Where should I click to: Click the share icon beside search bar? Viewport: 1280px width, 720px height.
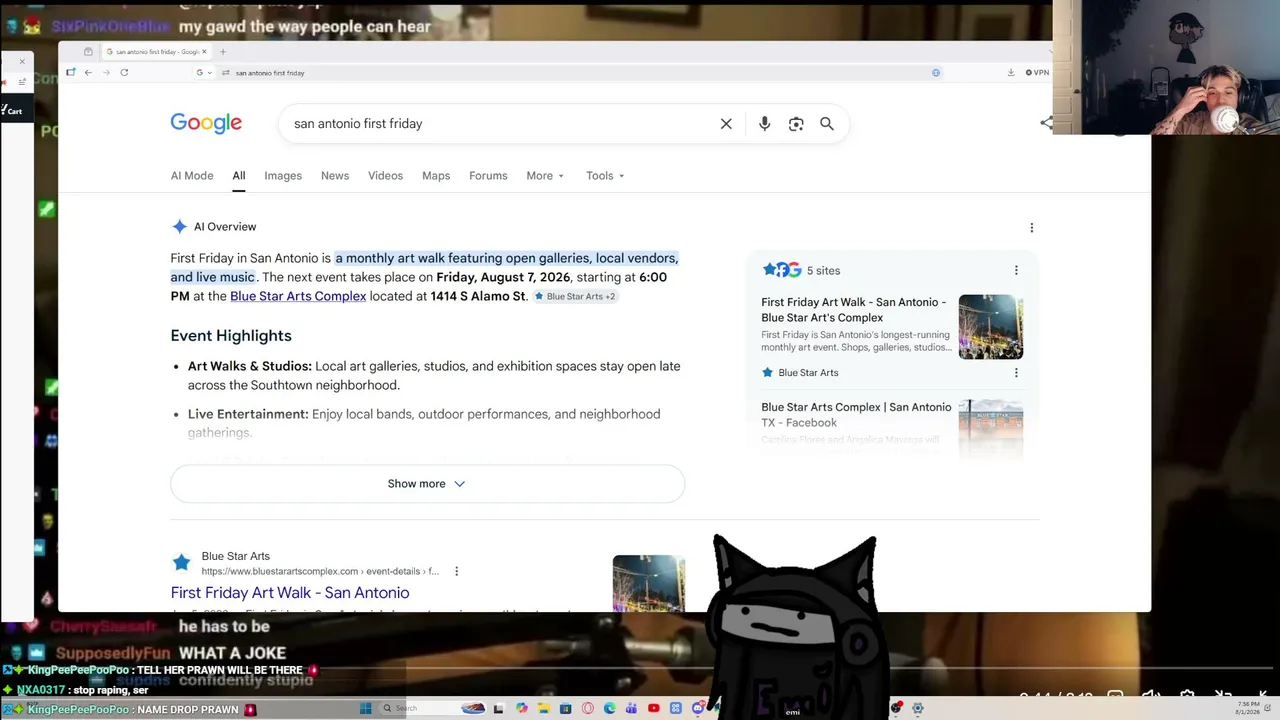coord(1046,123)
